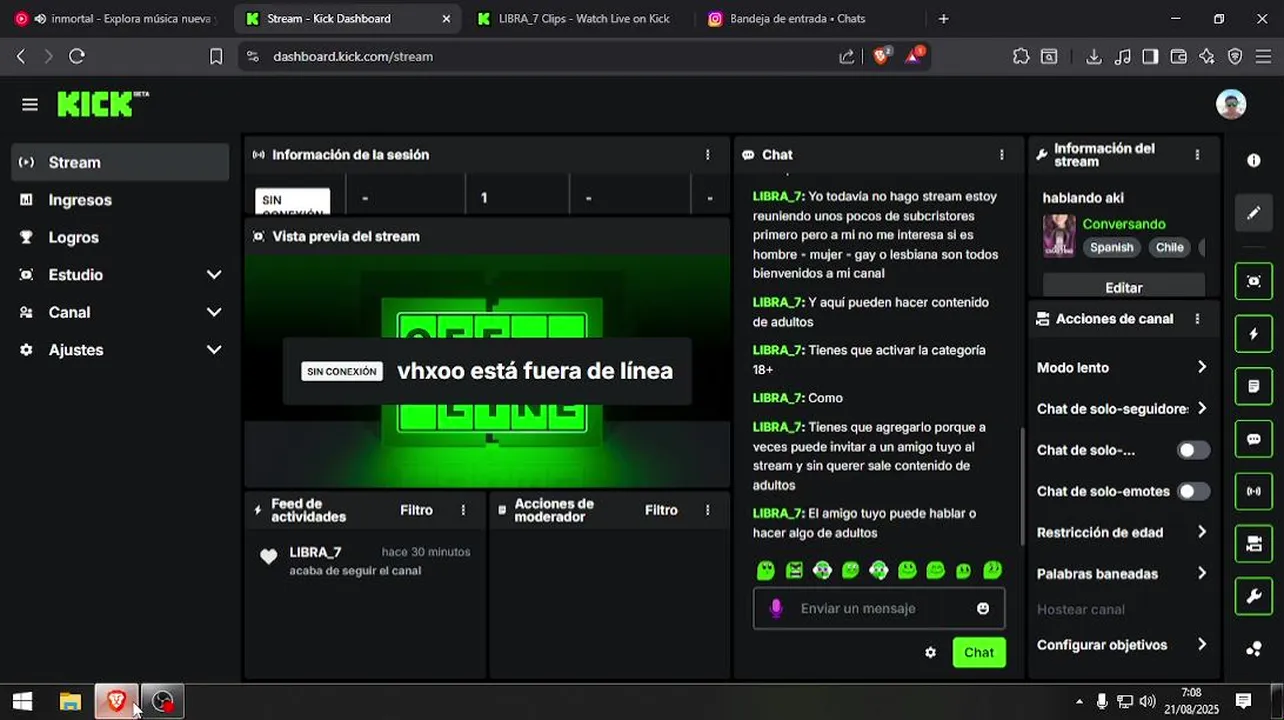Insert the first green Kick emote
Viewport: 1284px width, 720px height.
click(x=766, y=571)
